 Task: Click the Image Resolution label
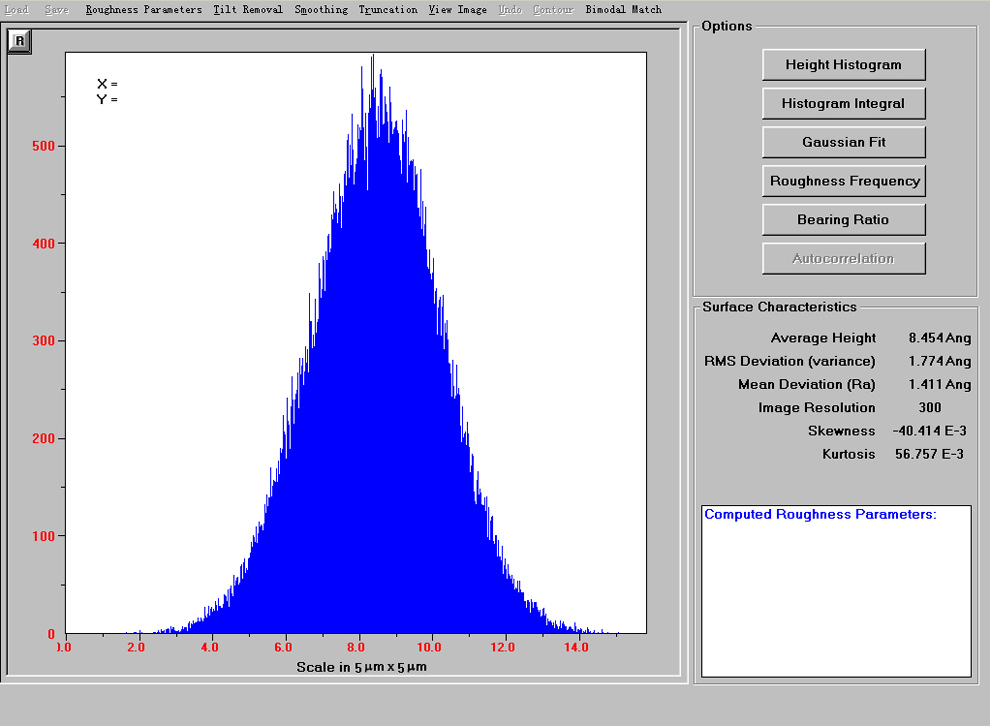pos(817,408)
